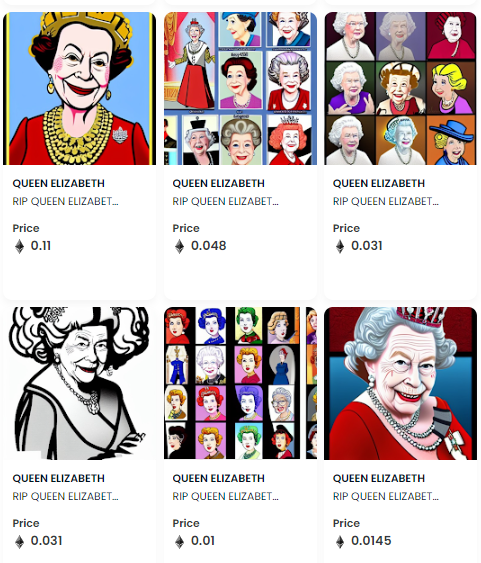Open RIP QUEEN ELIZABET... collection link under sketch card
This screenshot has width=481, height=563.
pos(65,496)
